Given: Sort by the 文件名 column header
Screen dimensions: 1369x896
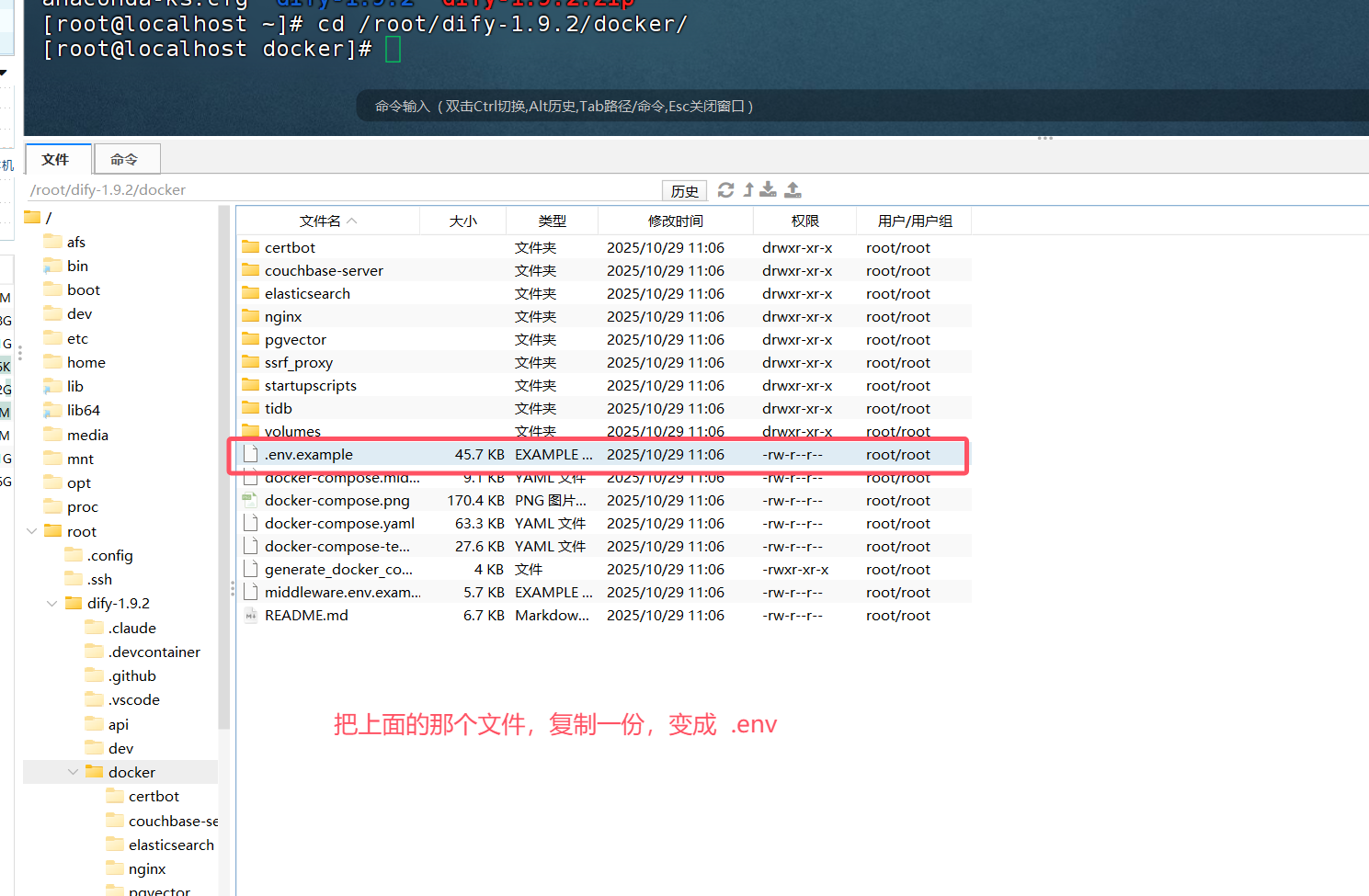Looking at the screenshot, I should pos(328,221).
